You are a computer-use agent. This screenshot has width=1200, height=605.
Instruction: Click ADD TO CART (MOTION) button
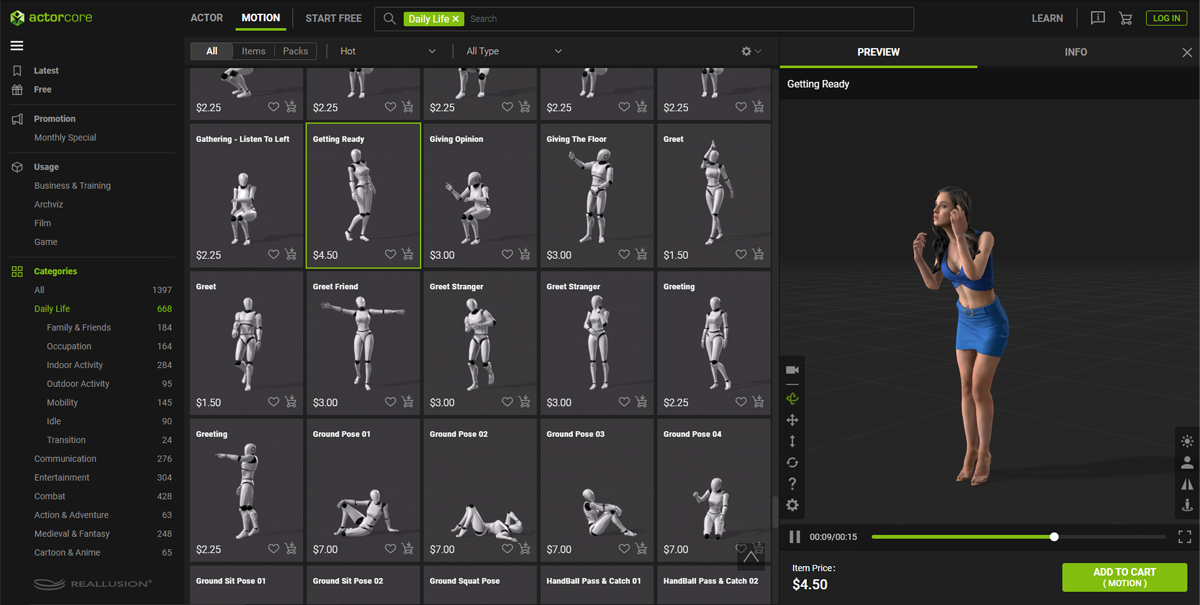pos(1124,577)
